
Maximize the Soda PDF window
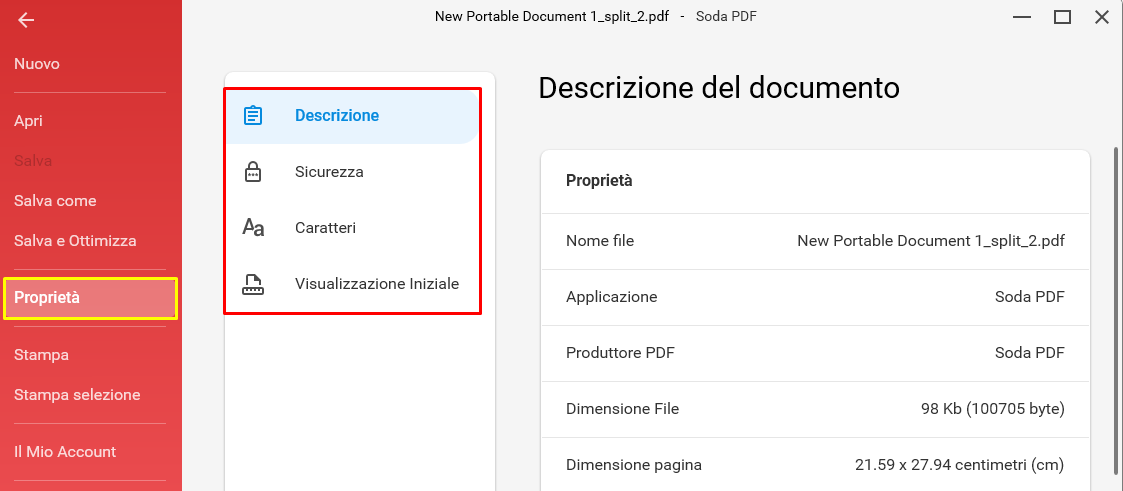[x=1062, y=16]
